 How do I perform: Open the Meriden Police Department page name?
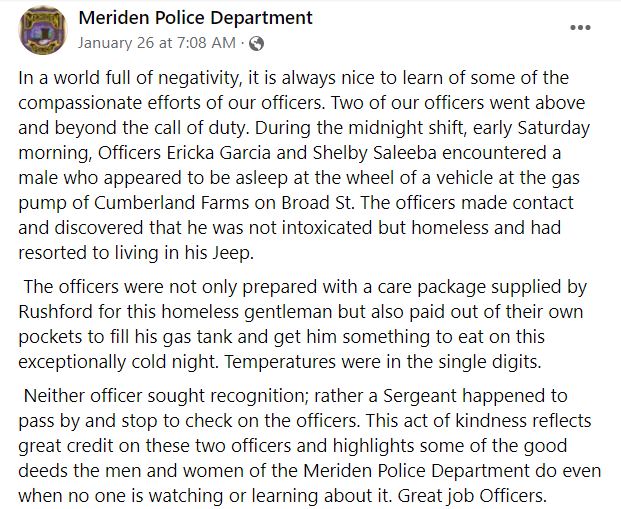pos(196,17)
